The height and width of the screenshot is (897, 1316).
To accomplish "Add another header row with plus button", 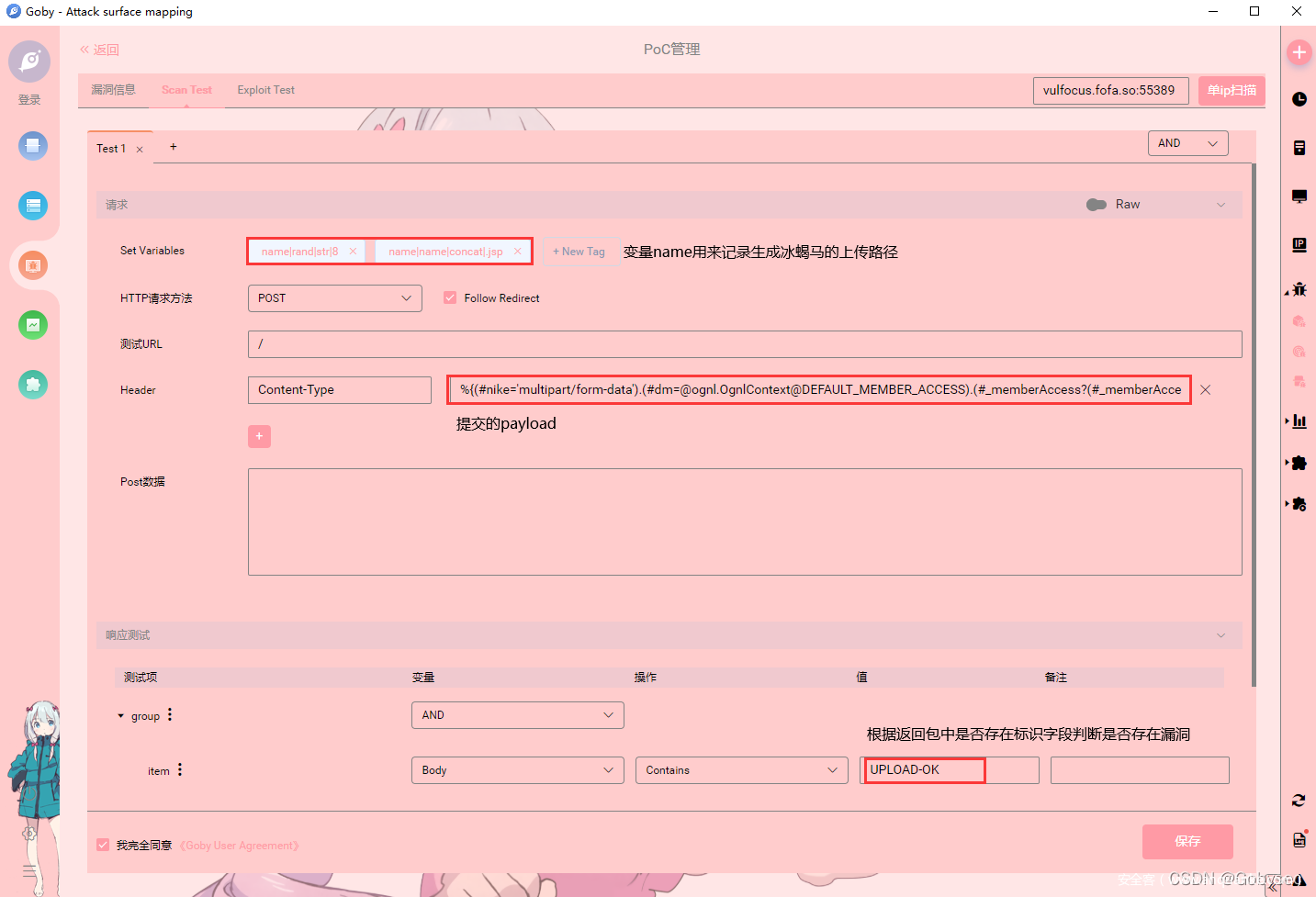I will click(x=259, y=436).
